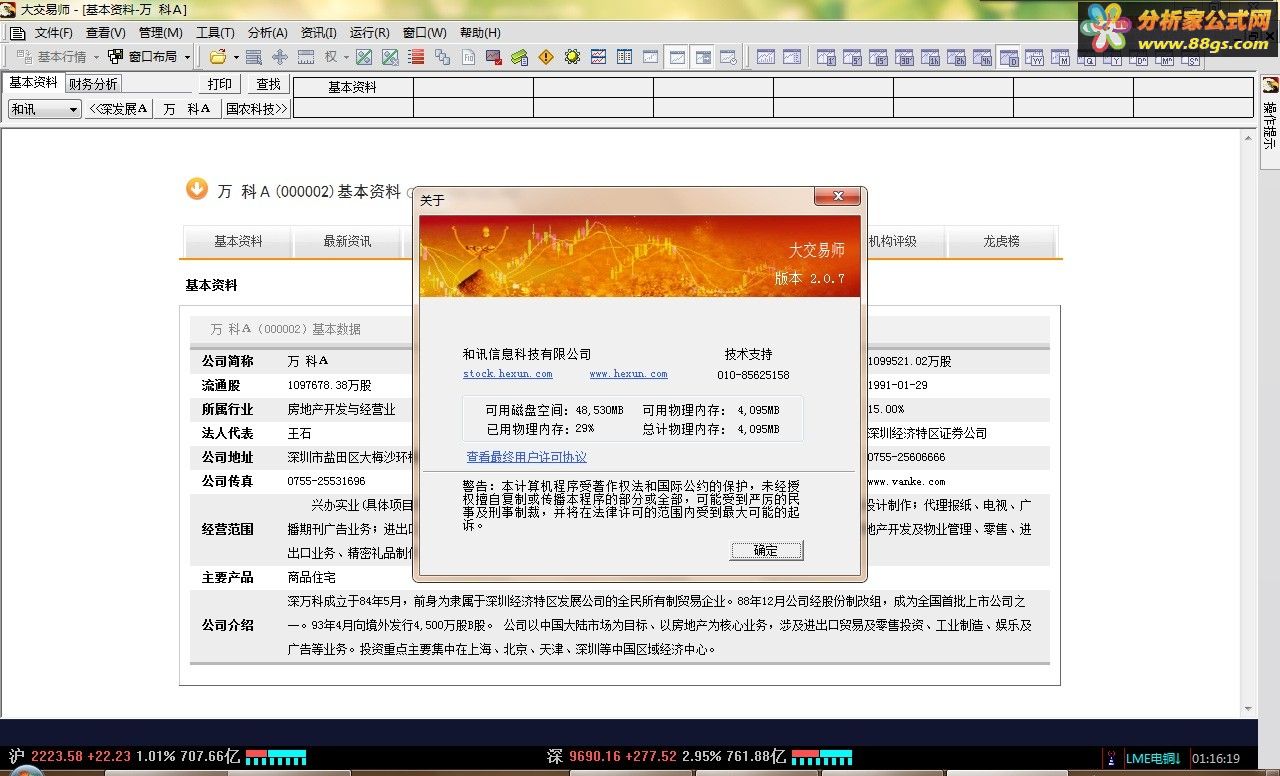1280x776 pixels.
Task: Open the 分析(A) menu
Action: tap(267, 33)
